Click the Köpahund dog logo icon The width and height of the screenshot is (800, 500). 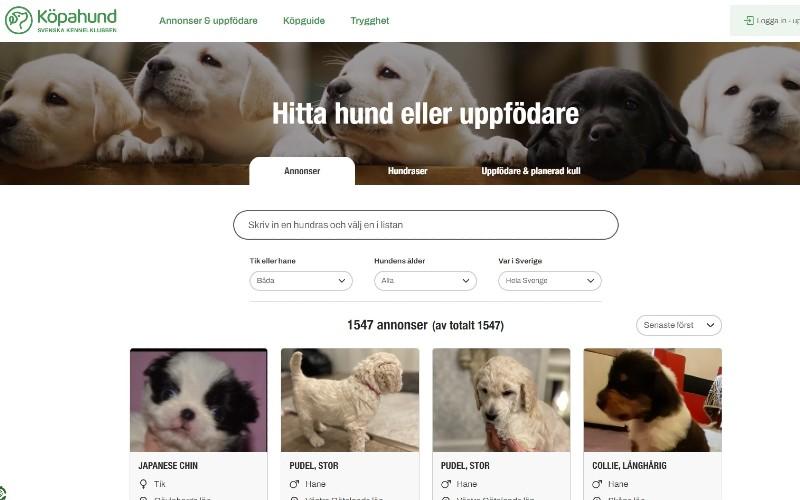19,20
